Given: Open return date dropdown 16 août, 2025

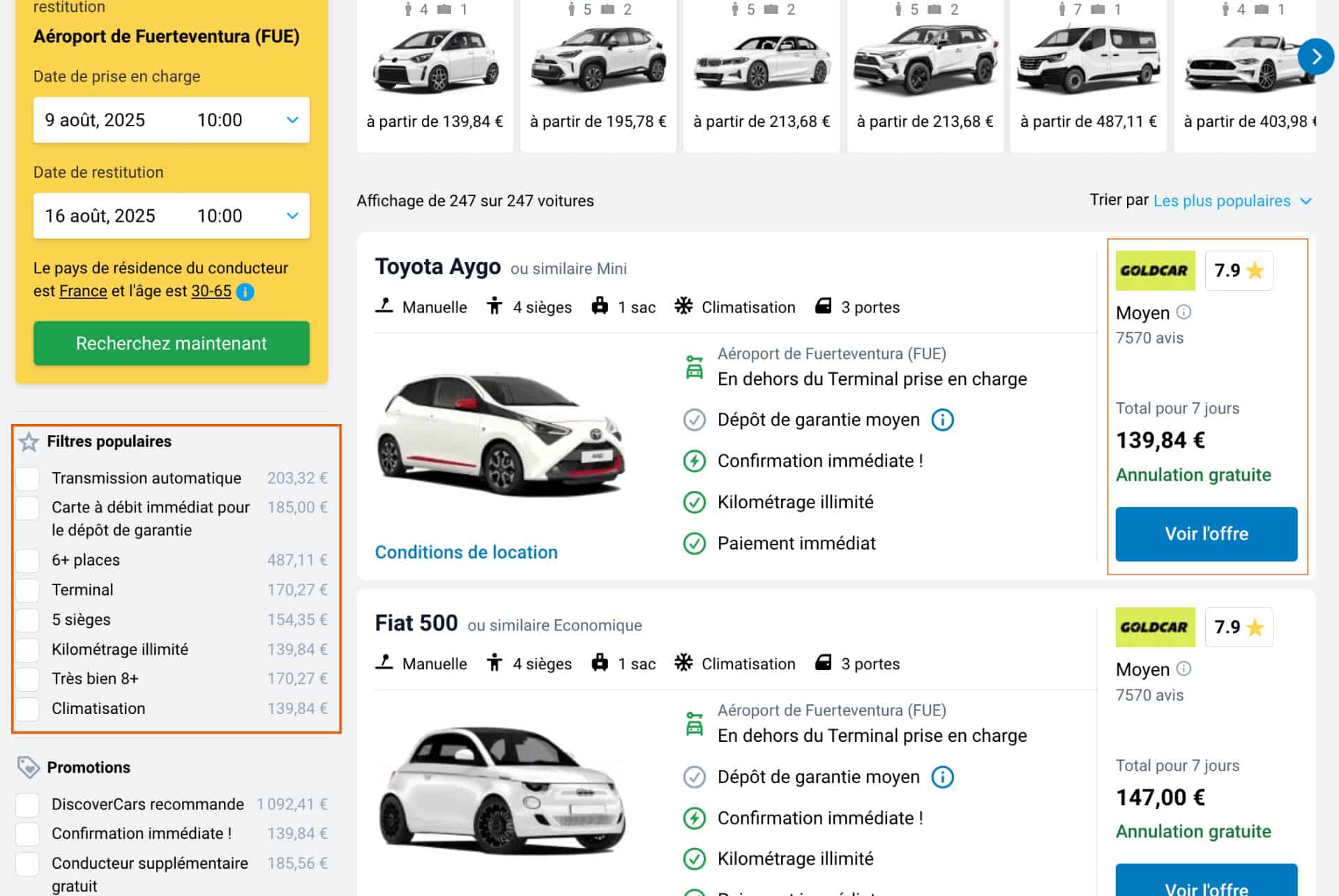Looking at the screenshot, I should click(x=172, y=216).
